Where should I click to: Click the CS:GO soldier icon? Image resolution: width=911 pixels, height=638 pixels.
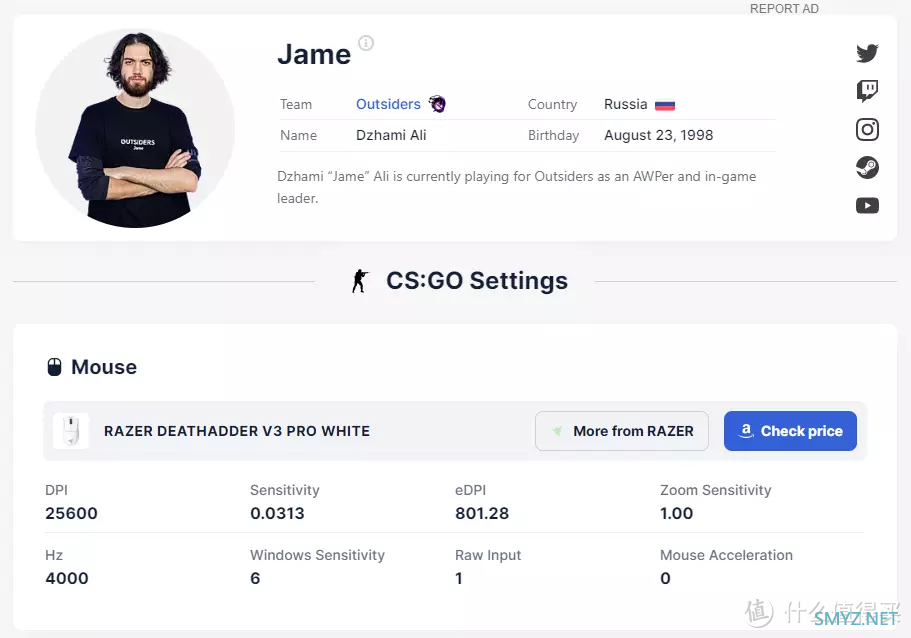360,281
